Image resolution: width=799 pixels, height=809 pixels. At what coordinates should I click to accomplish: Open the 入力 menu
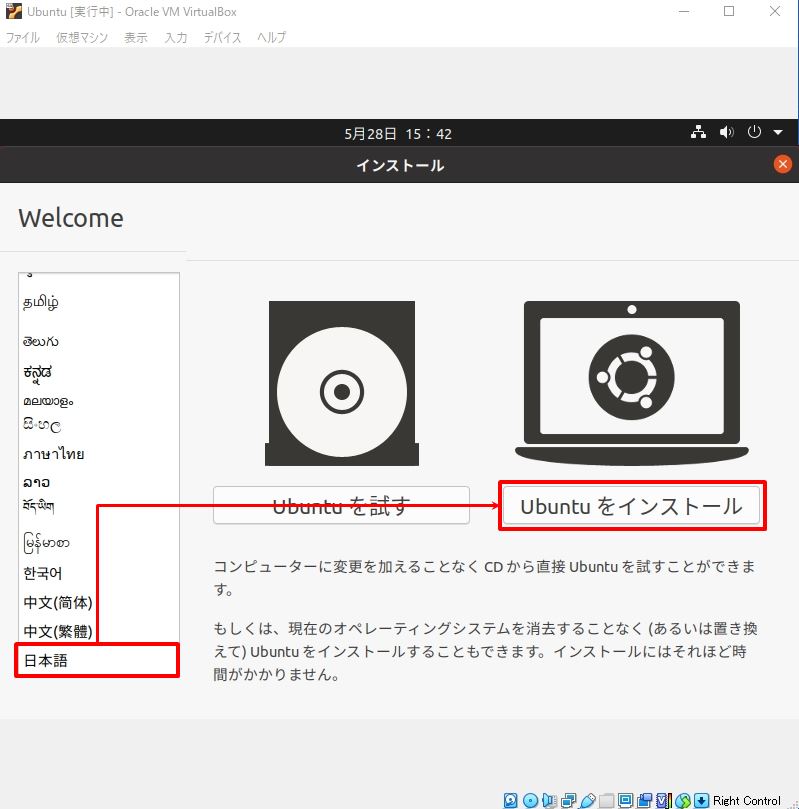(175, 38)
